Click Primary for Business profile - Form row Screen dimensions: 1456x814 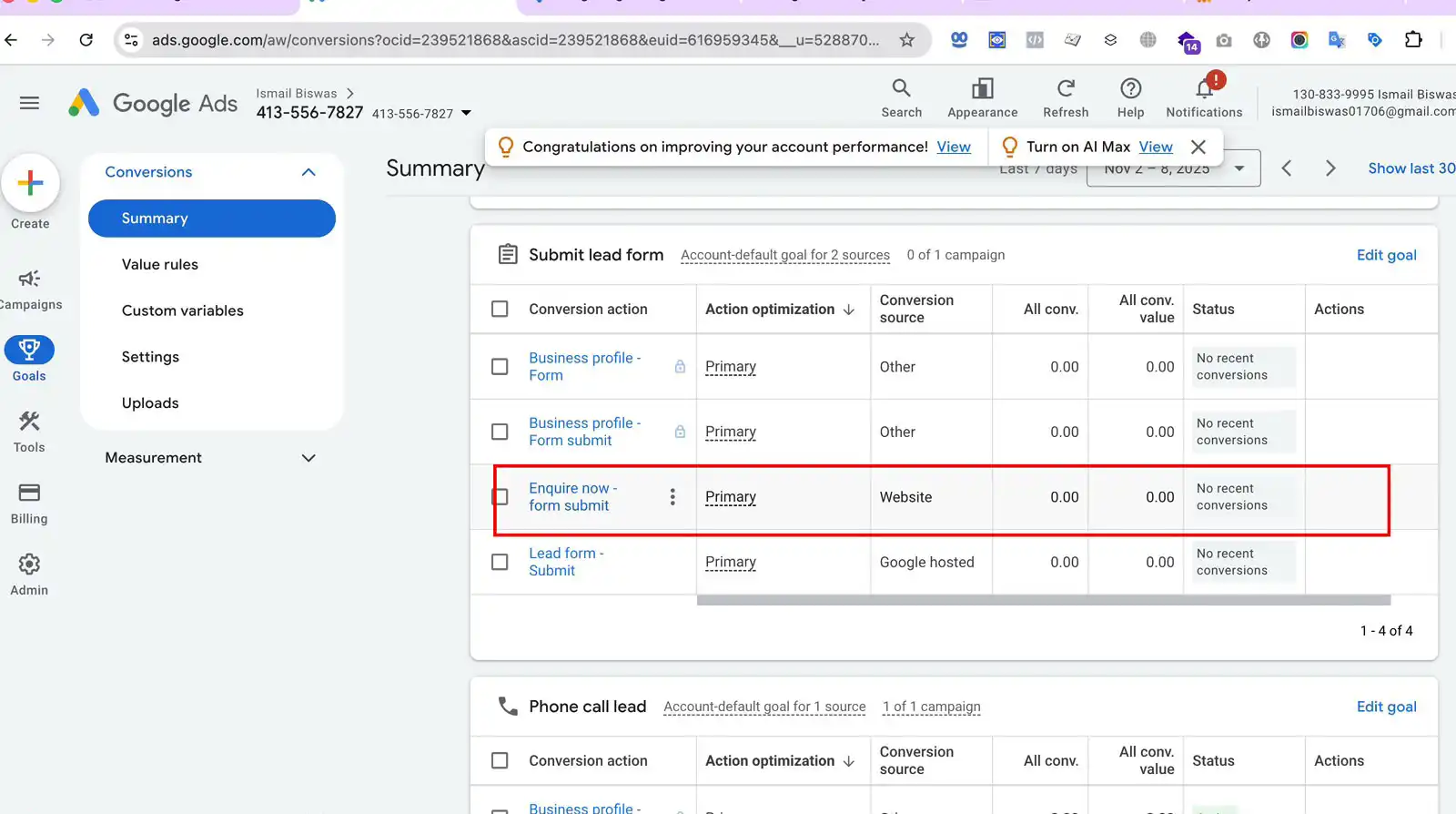pos(731,367)
